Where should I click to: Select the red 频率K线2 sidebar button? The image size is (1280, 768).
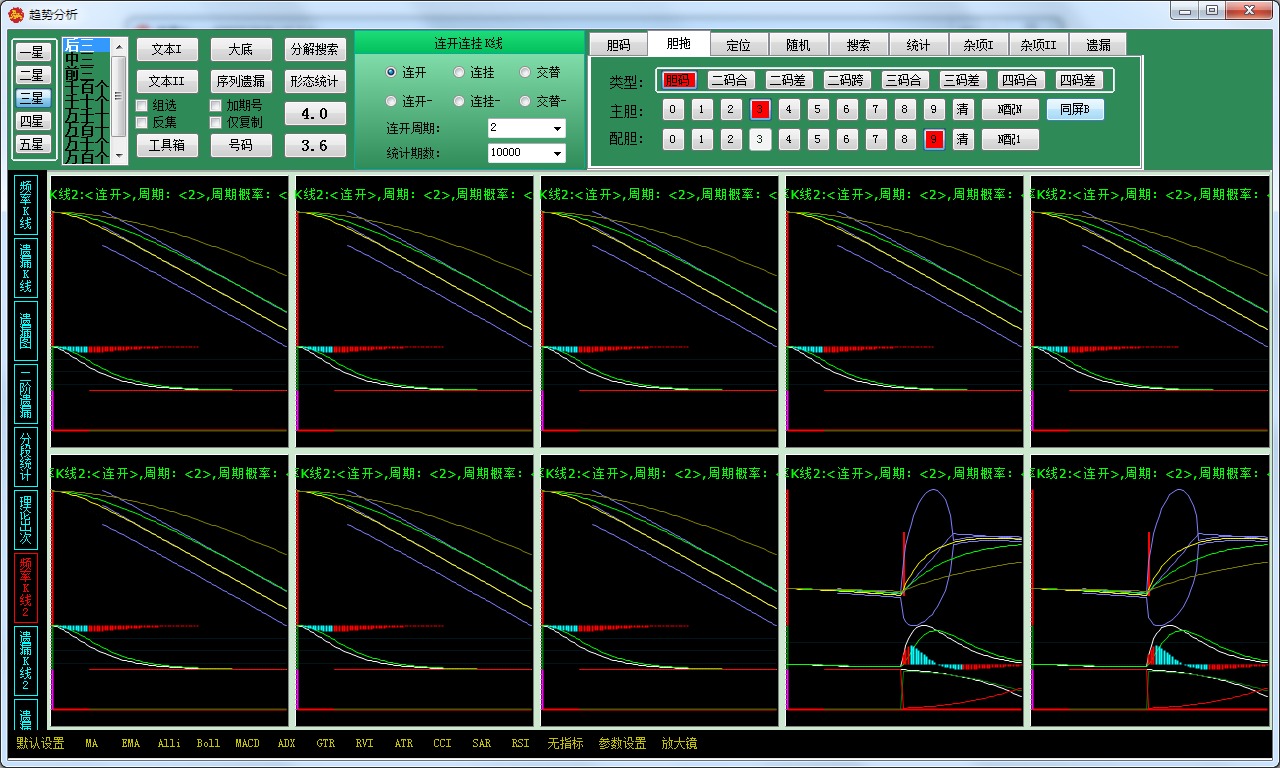point(26,586)
